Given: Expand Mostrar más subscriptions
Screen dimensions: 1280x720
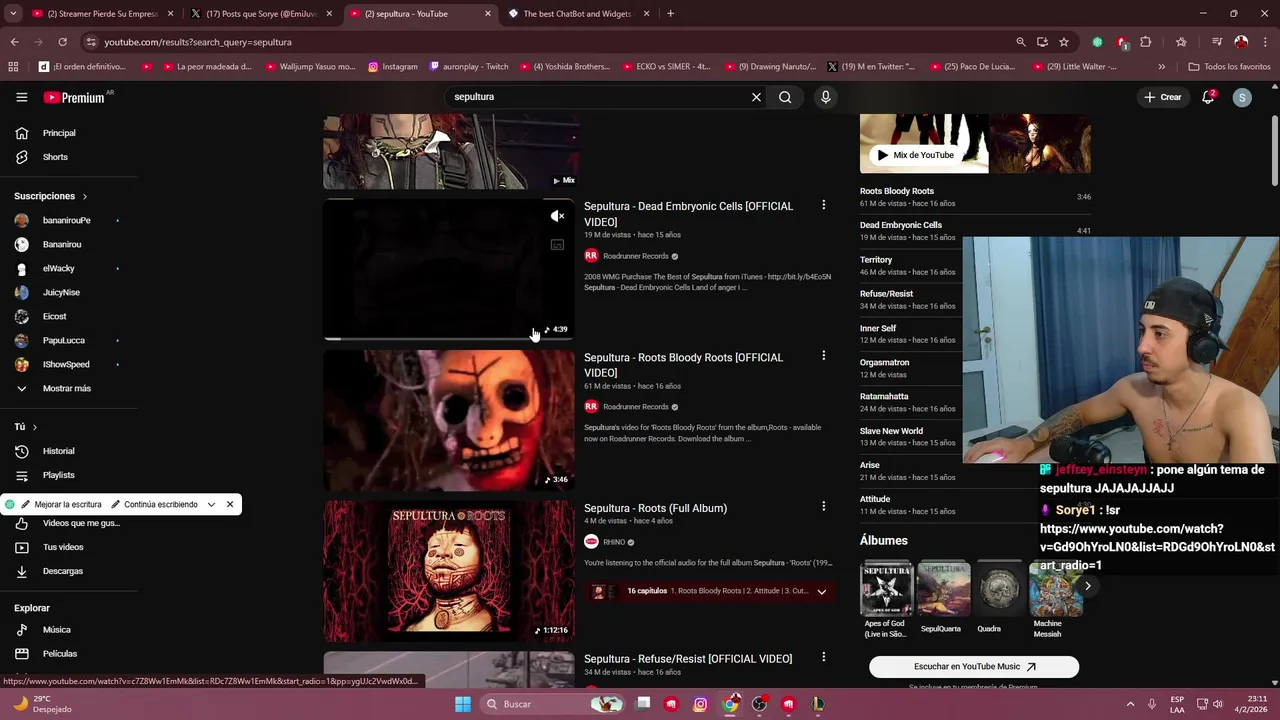Looking at the screenshot, I should tap(68, 388).
